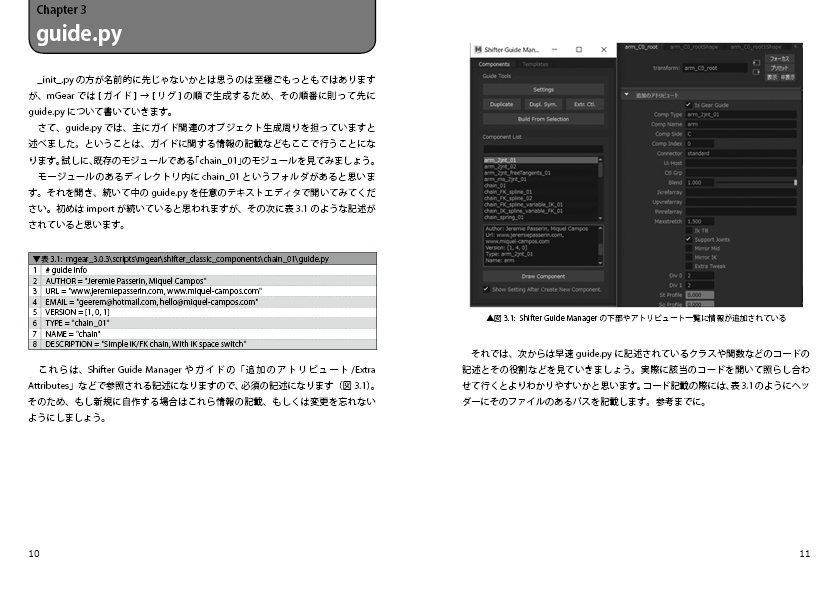This screenshot has height=595, width=839.
Task: Click the transform name field arm_C0_root
Action: pyautogui.click(x=715, y=68)
